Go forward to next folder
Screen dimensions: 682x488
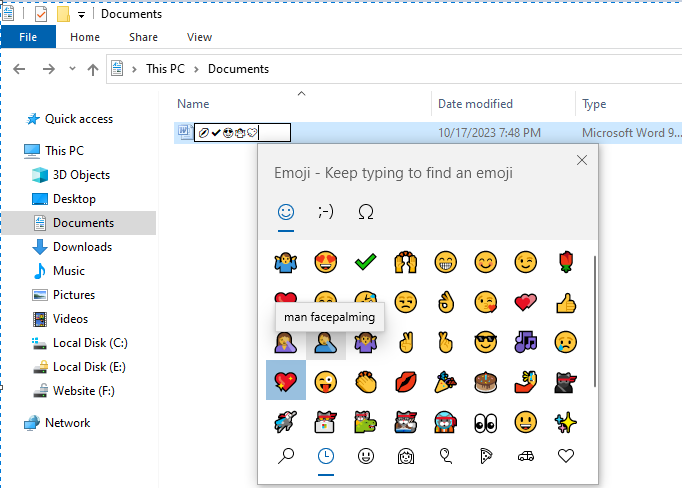[49, 69]
